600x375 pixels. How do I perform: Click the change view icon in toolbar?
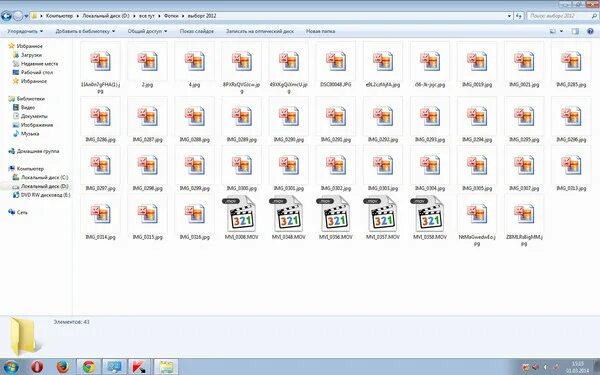click(x=553, y=31)
